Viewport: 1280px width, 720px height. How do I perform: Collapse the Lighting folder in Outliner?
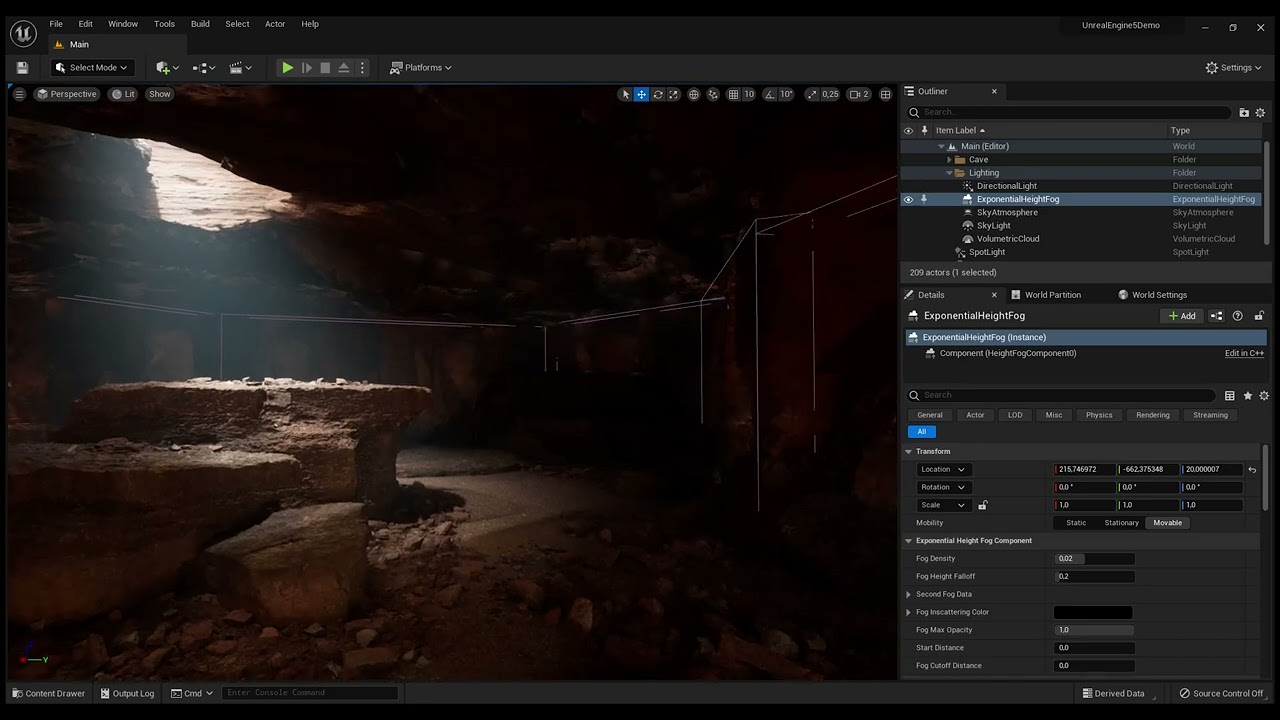(x=949, y=173)
